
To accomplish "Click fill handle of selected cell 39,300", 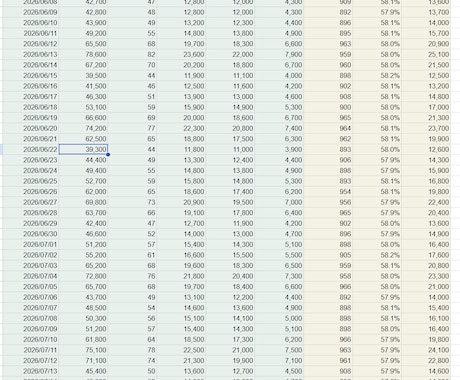I will [x=108, y=154].
